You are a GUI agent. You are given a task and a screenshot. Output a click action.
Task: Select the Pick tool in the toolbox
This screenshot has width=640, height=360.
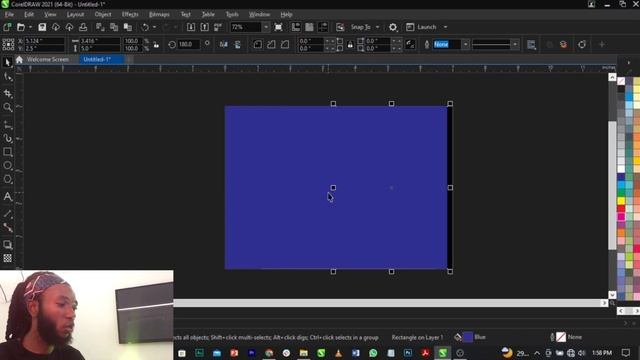click(x=7, y=62)
